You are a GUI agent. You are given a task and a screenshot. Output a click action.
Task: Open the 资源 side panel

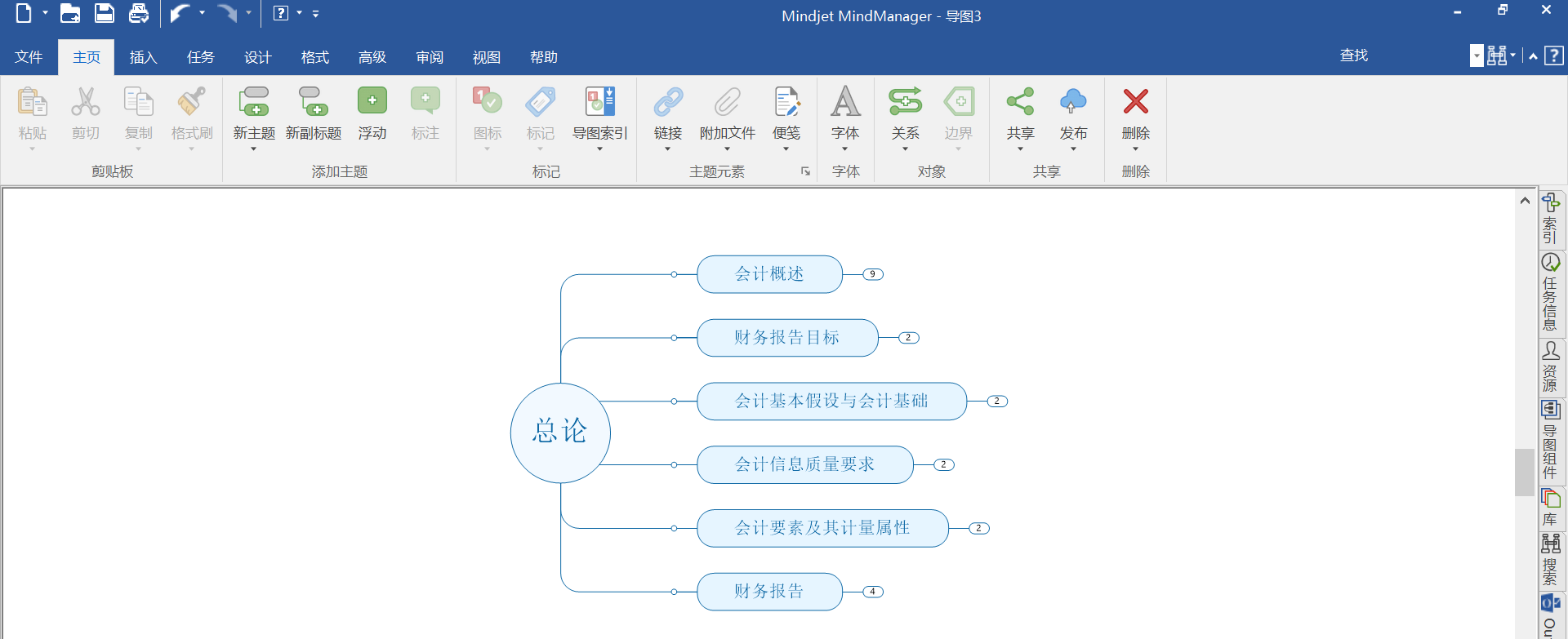coord(1551,367)
